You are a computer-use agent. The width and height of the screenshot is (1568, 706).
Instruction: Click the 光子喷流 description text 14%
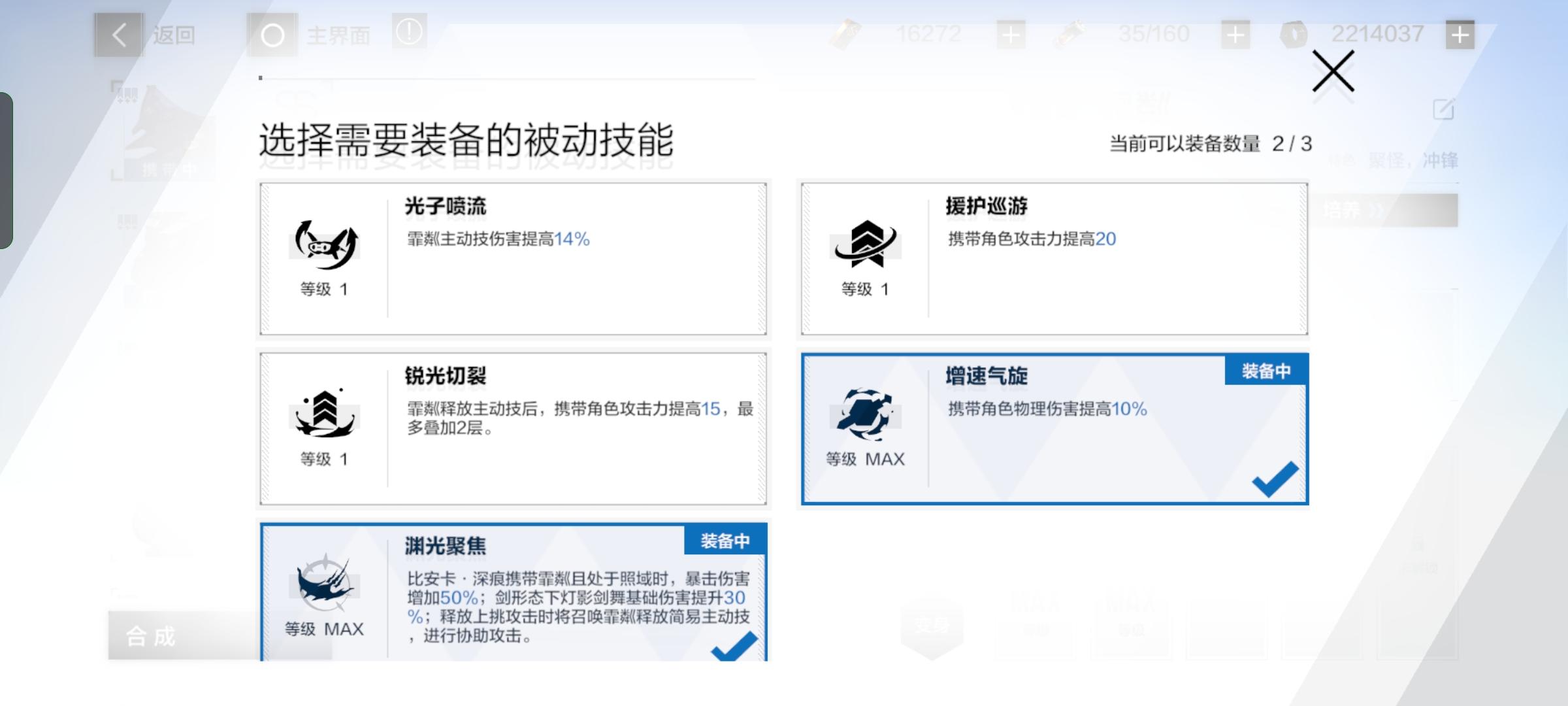[498, 239]
